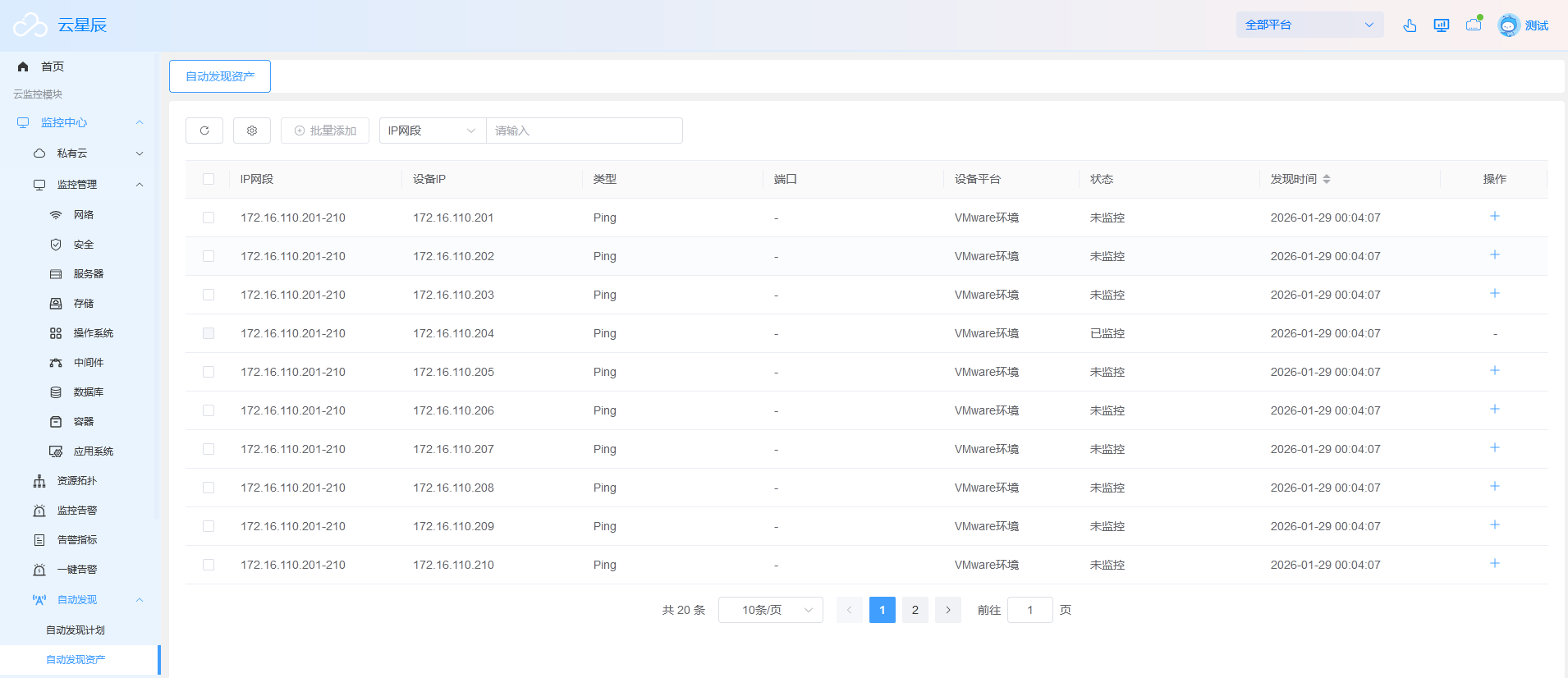Viewport: 1568px width, 678px height.
Task: Add 172.16.110.201 with plus icon
Action: [1495, 216]
